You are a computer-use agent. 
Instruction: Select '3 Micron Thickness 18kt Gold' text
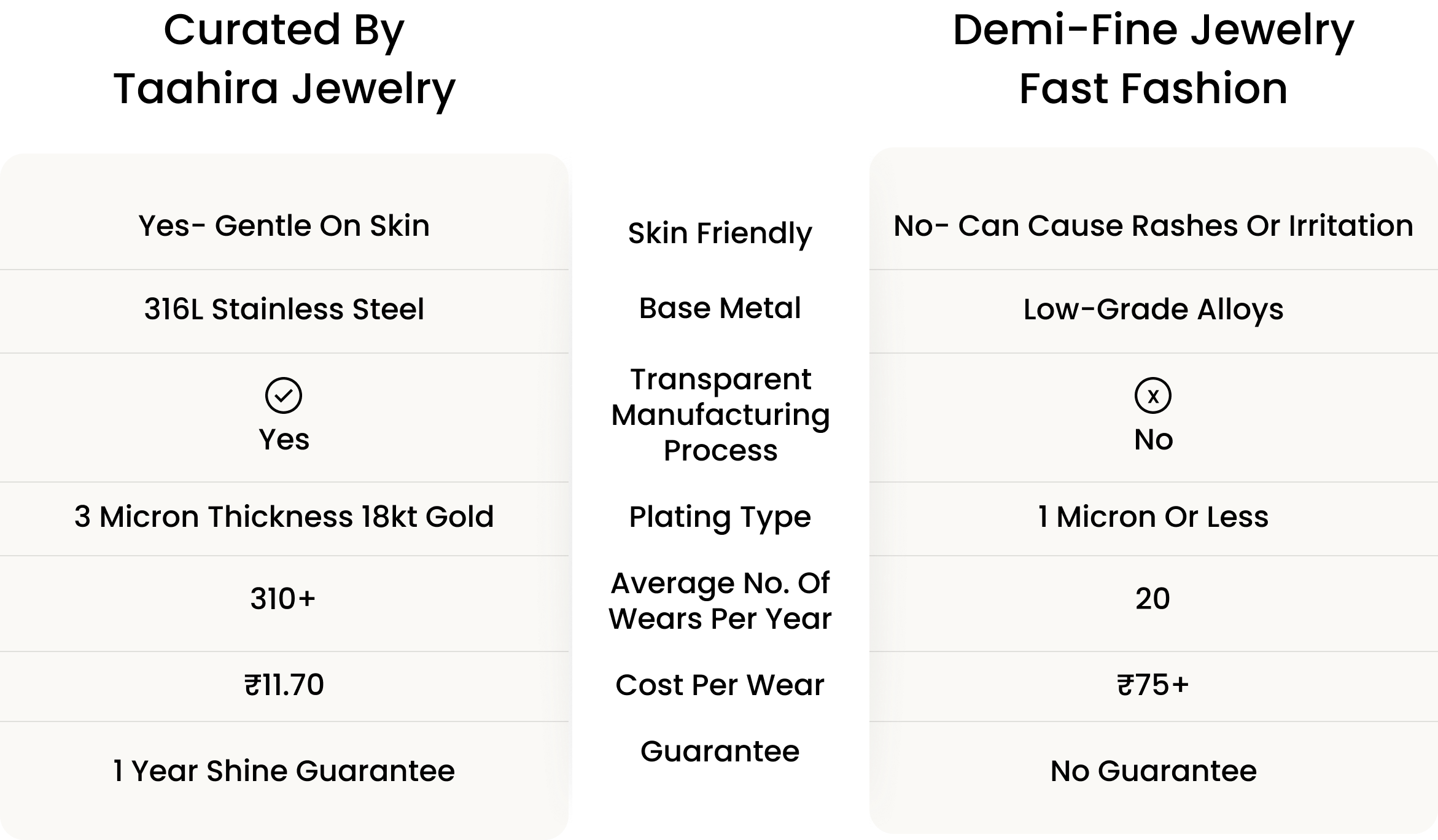(284, 516)
